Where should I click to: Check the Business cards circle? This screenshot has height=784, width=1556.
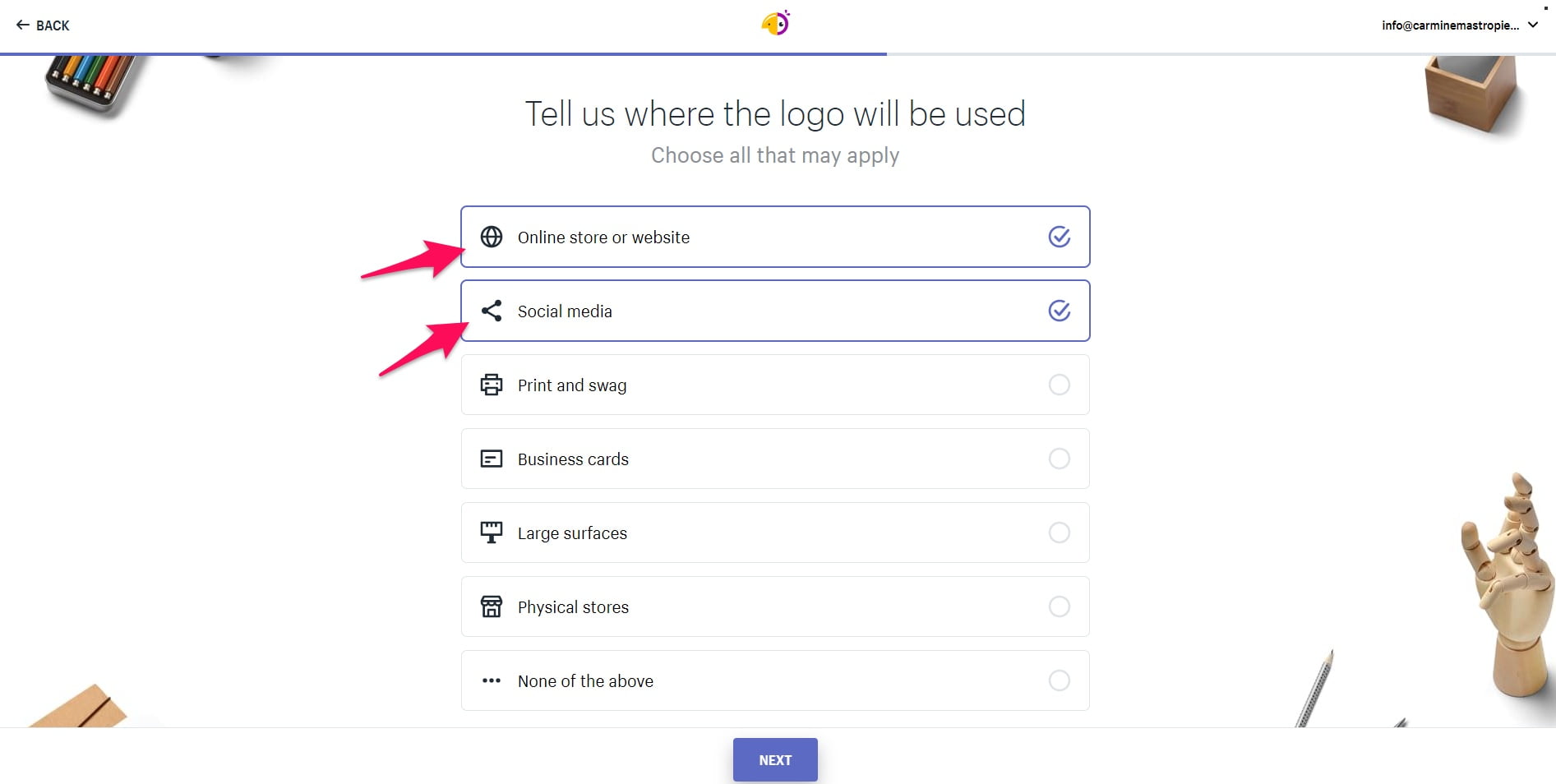point(1060,459)
